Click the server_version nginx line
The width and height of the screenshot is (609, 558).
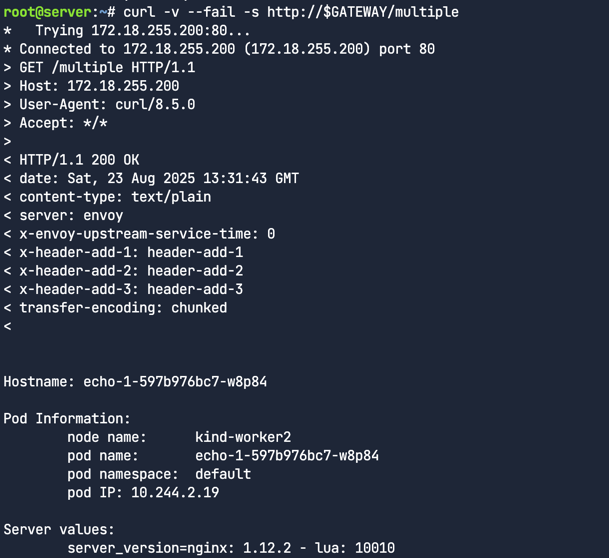(x=231, y=548)
